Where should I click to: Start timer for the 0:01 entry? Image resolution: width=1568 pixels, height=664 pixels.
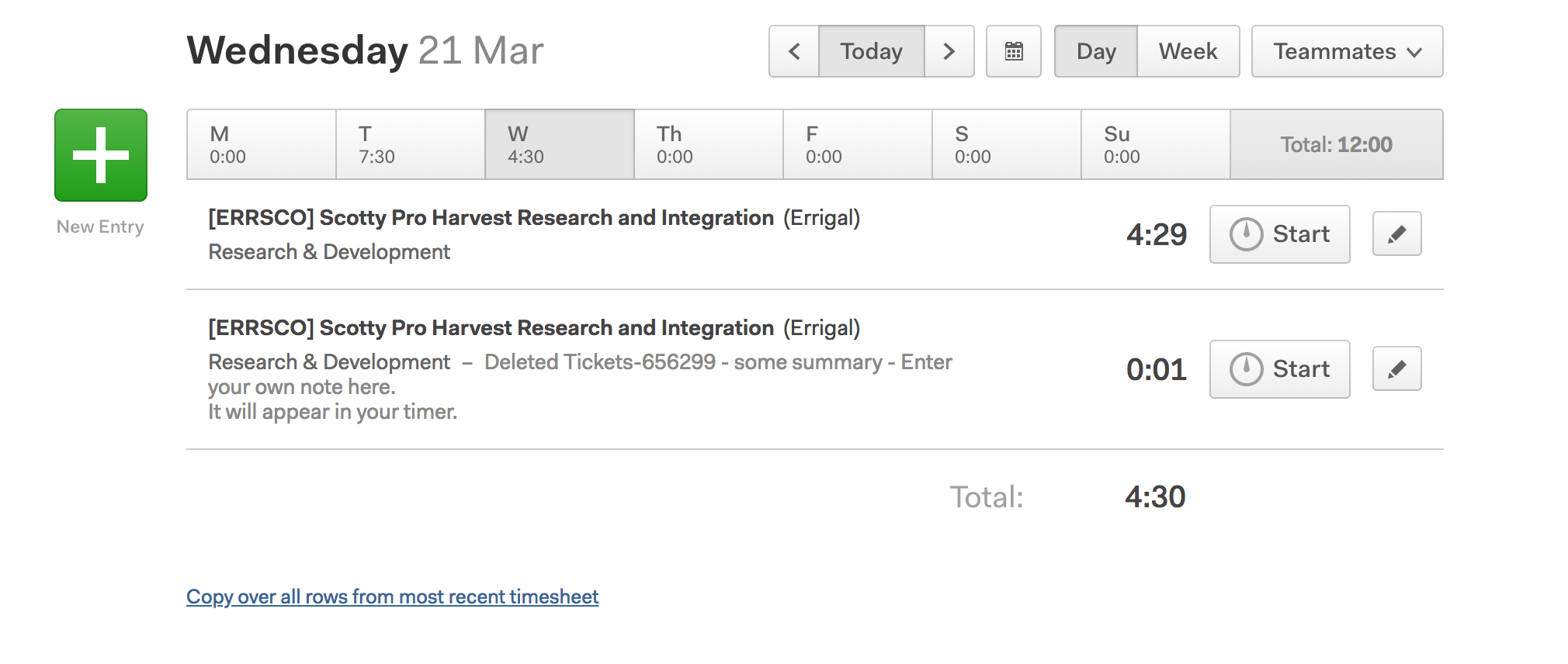(1279, 369)
